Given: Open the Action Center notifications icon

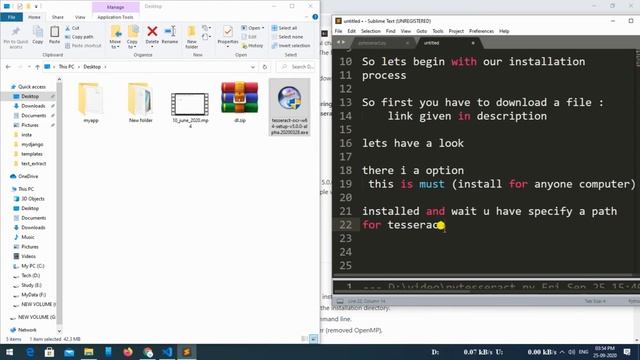Looking at the screenshot, I should tap(627, 352).
